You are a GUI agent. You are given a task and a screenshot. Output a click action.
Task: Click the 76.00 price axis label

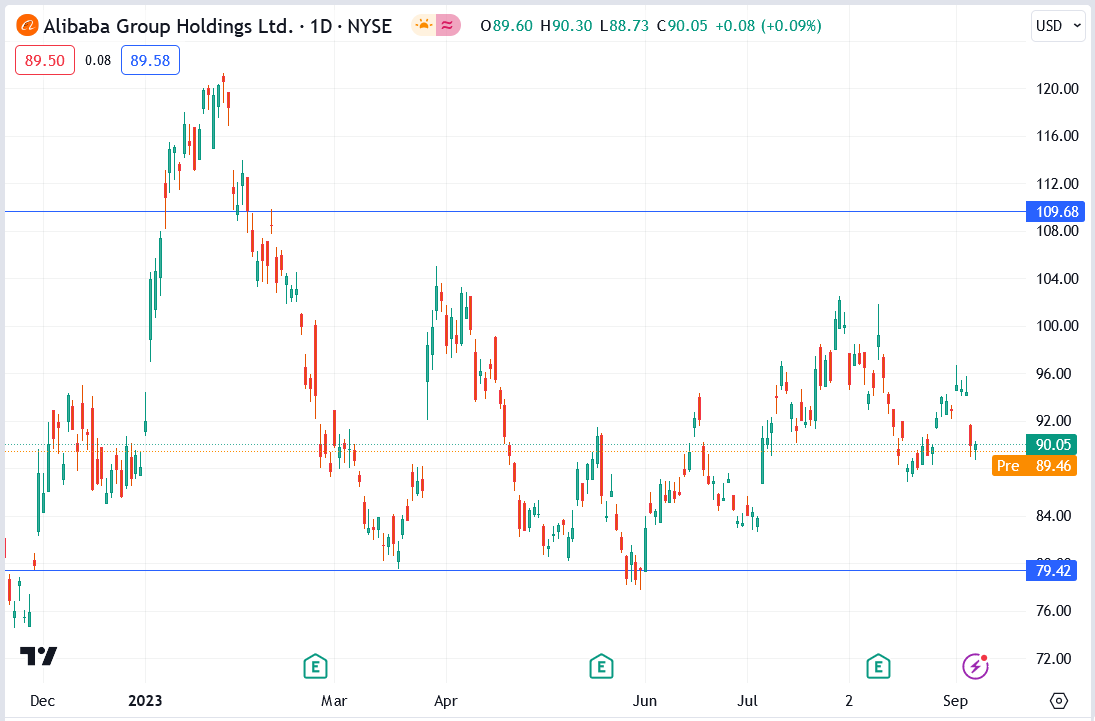(x=1054, y=611)
